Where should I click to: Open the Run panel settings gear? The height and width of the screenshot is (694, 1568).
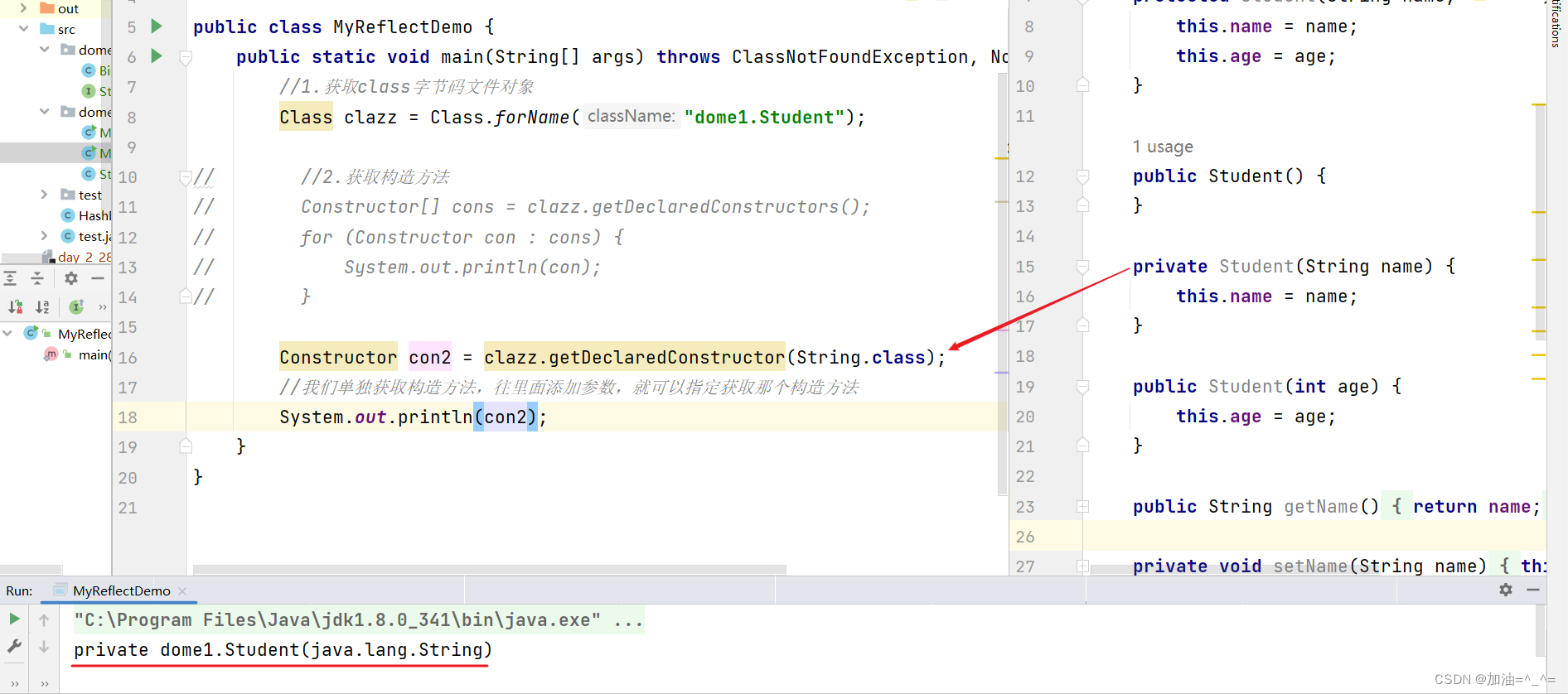pos(1506,590)
